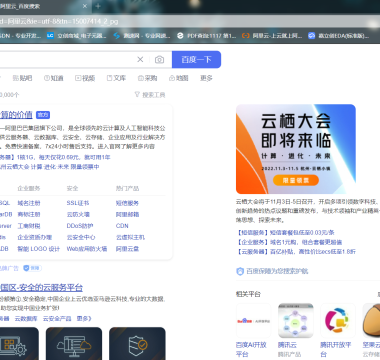Clear the search box with the X icon
Viewport: 380px width, 360px height.
(x=140, y=59)
